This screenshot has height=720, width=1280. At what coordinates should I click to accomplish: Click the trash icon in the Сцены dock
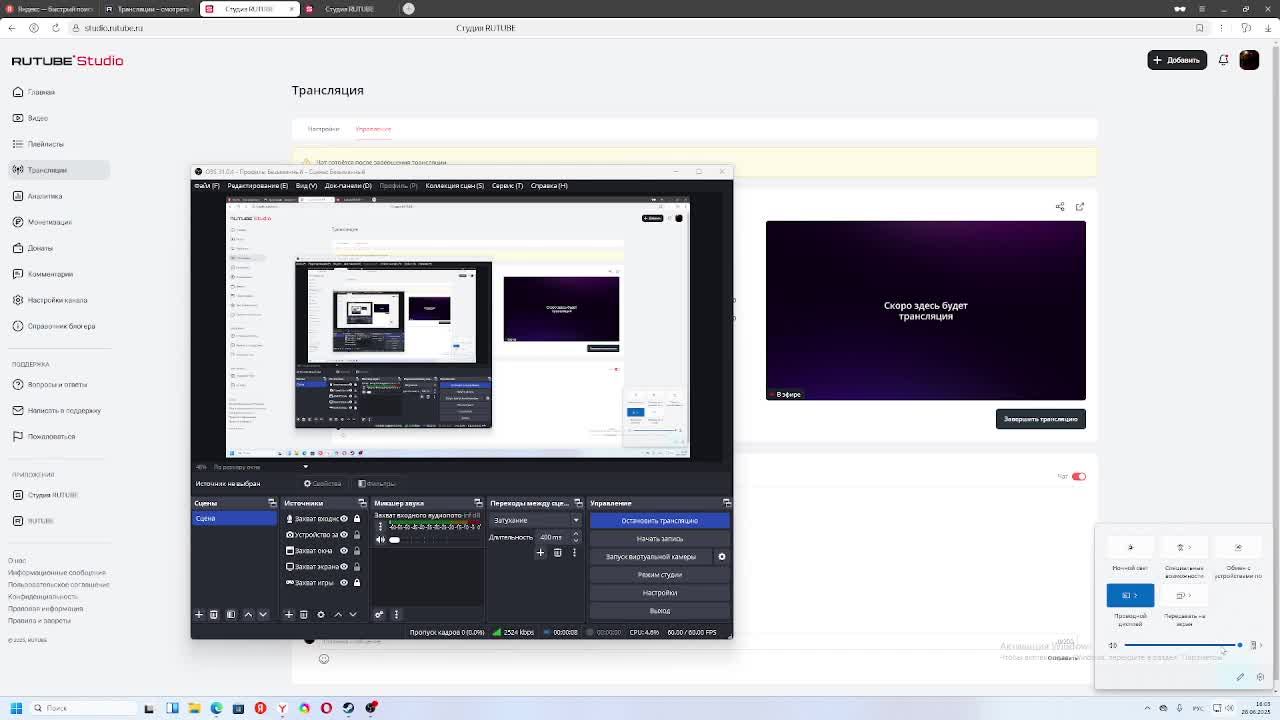coord(214,615)
